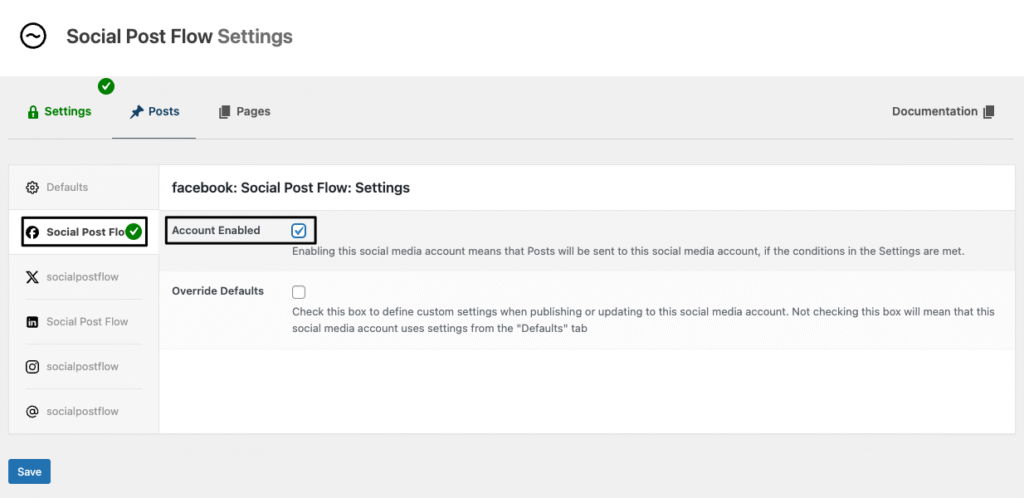Select the LinkedIn Social Post Flow account
Image resolution: width=1024 pixels, height=498 pixels.
tap(84, 322)
